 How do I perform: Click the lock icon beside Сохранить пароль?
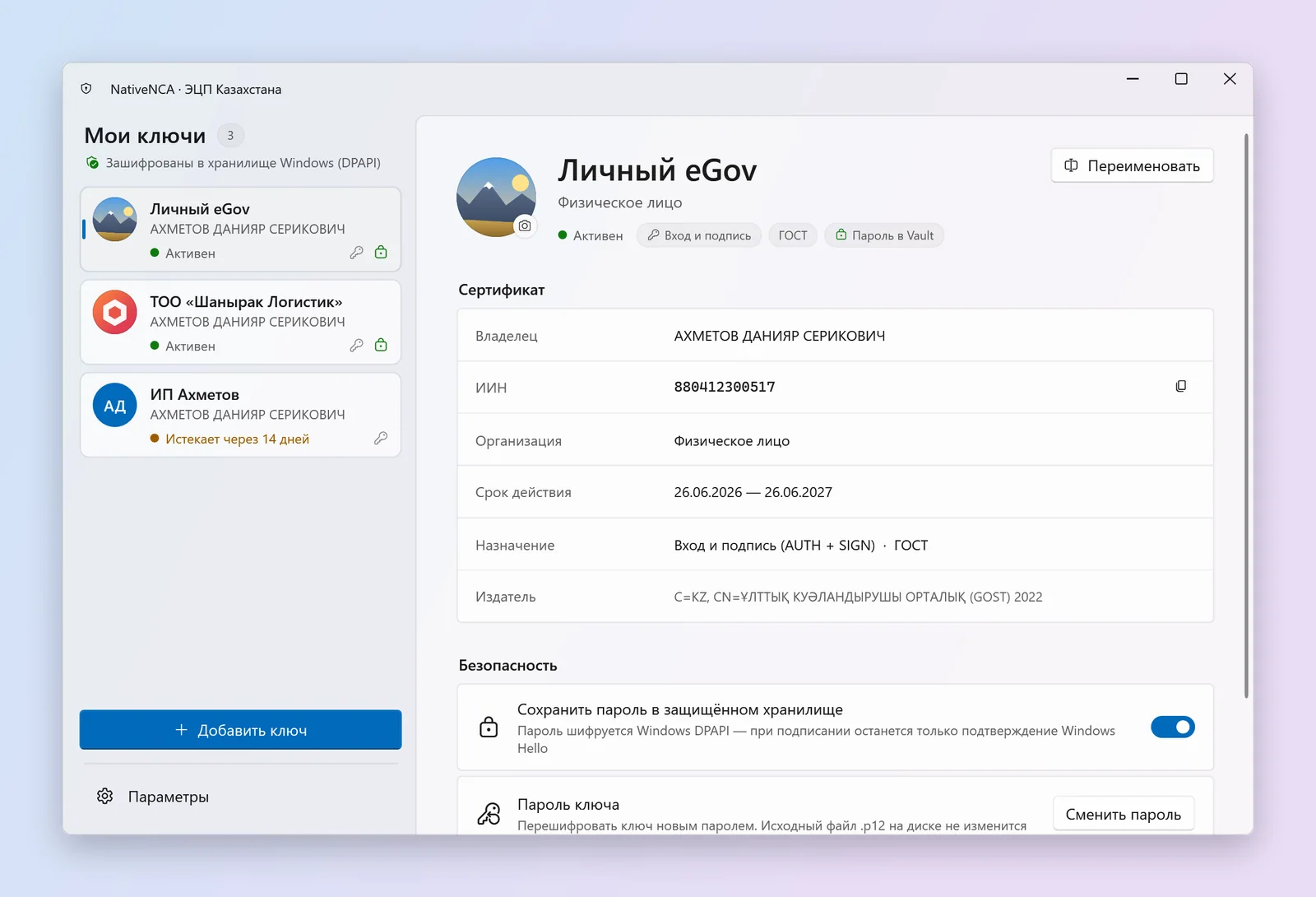coord(489,727)
